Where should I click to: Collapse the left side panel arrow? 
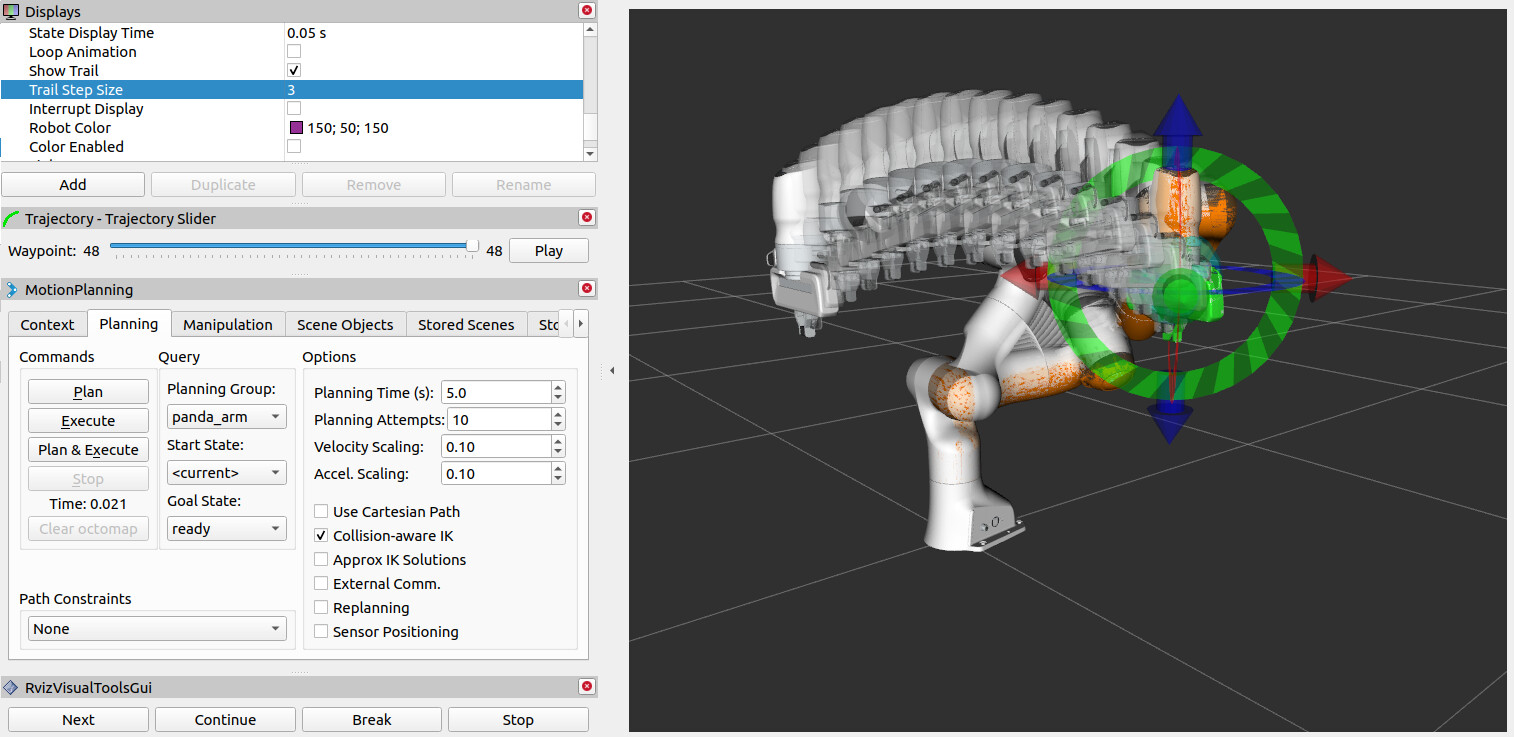[x=611, y=370]
